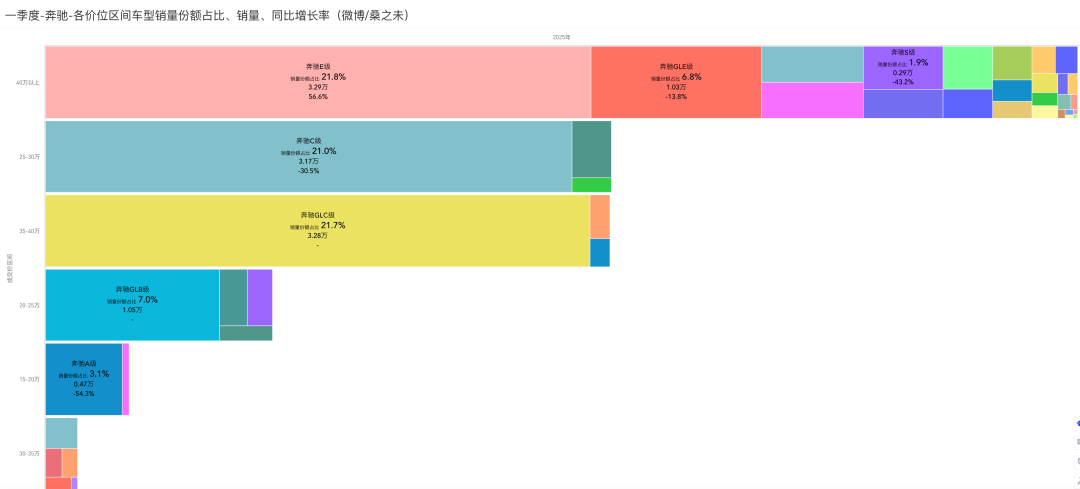This screenshot has width=1080, height=489.
Task: Click the 奔驰C级 teal block
Action: [309, 156]
